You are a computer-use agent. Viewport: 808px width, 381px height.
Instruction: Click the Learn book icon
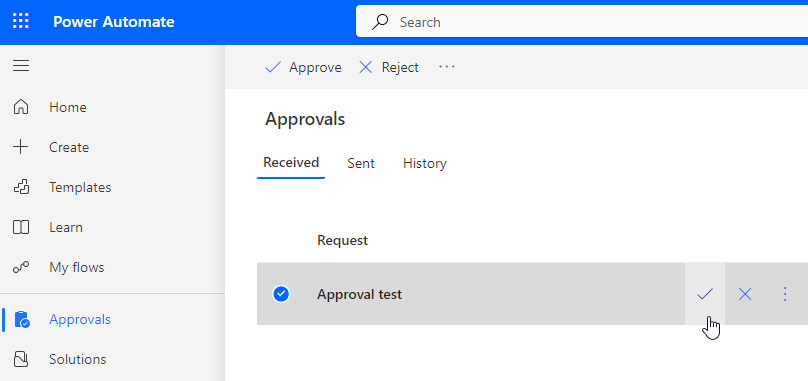point(21,227)
